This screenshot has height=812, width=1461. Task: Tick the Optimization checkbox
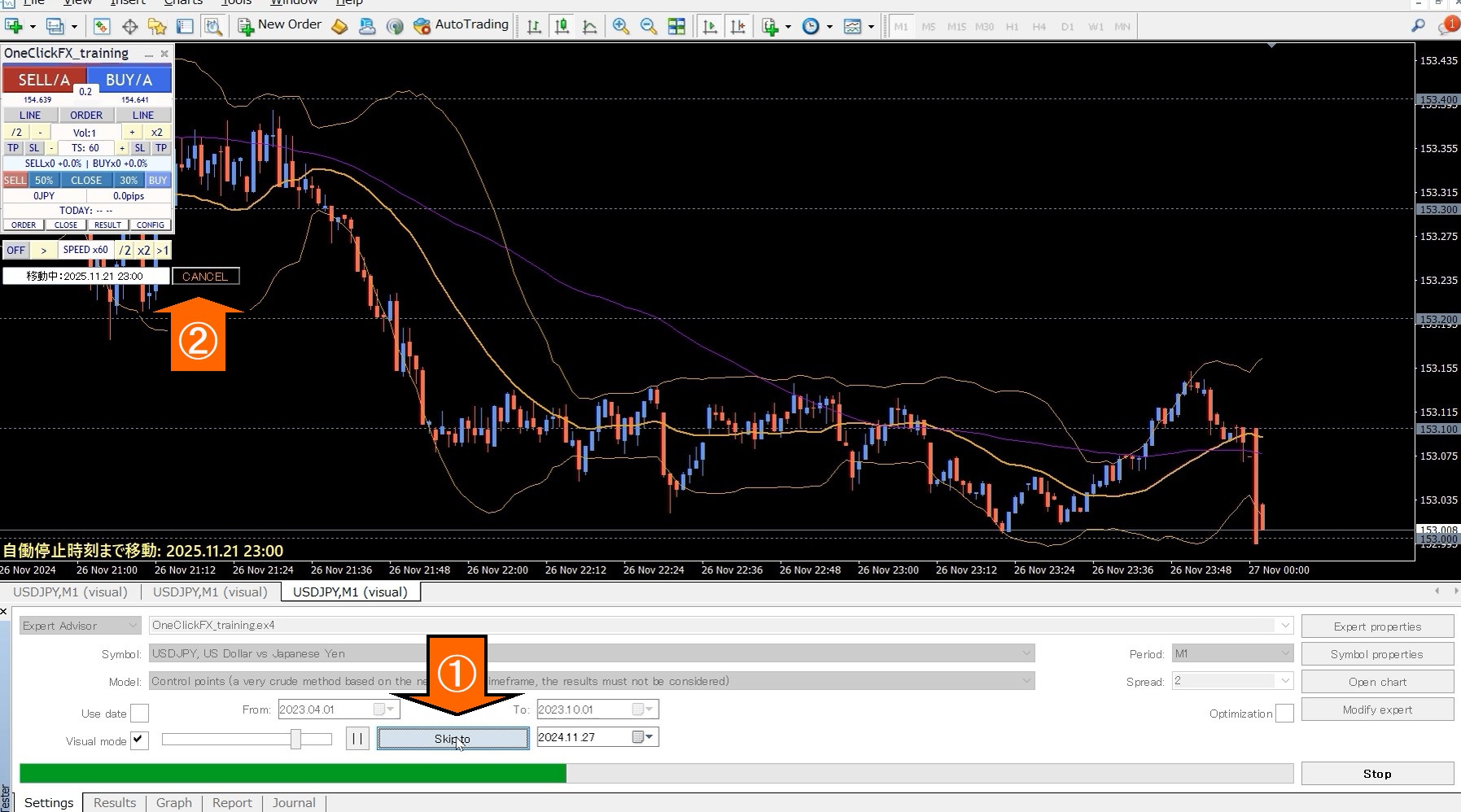pyautogui.click(x=1284, y=714)
